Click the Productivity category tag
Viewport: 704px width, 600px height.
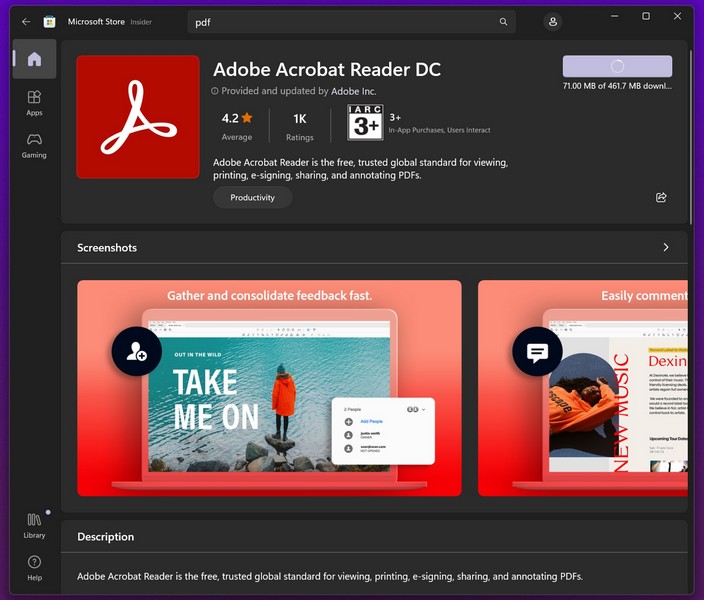point(252,198)
